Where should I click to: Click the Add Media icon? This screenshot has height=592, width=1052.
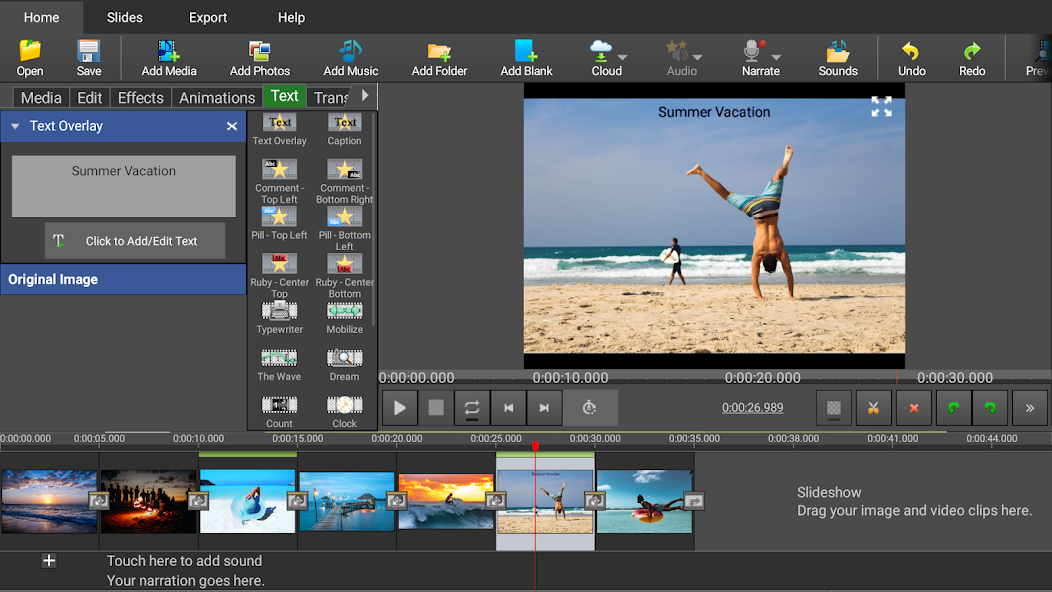[x=168, y=52]
